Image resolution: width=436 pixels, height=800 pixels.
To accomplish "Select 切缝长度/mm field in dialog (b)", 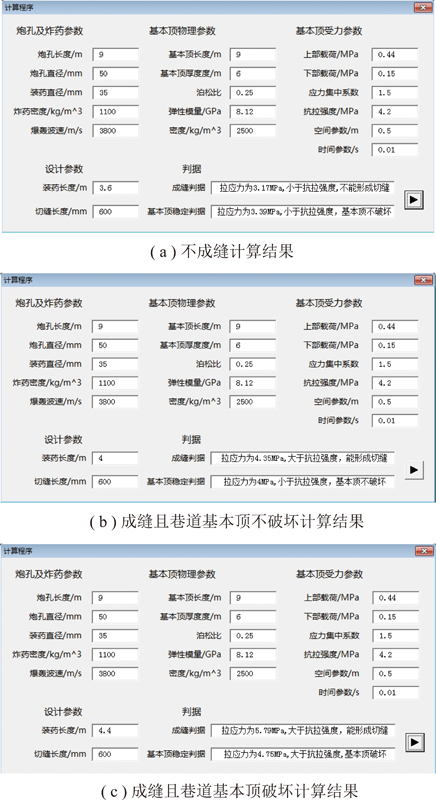I will tap(115, 482).
